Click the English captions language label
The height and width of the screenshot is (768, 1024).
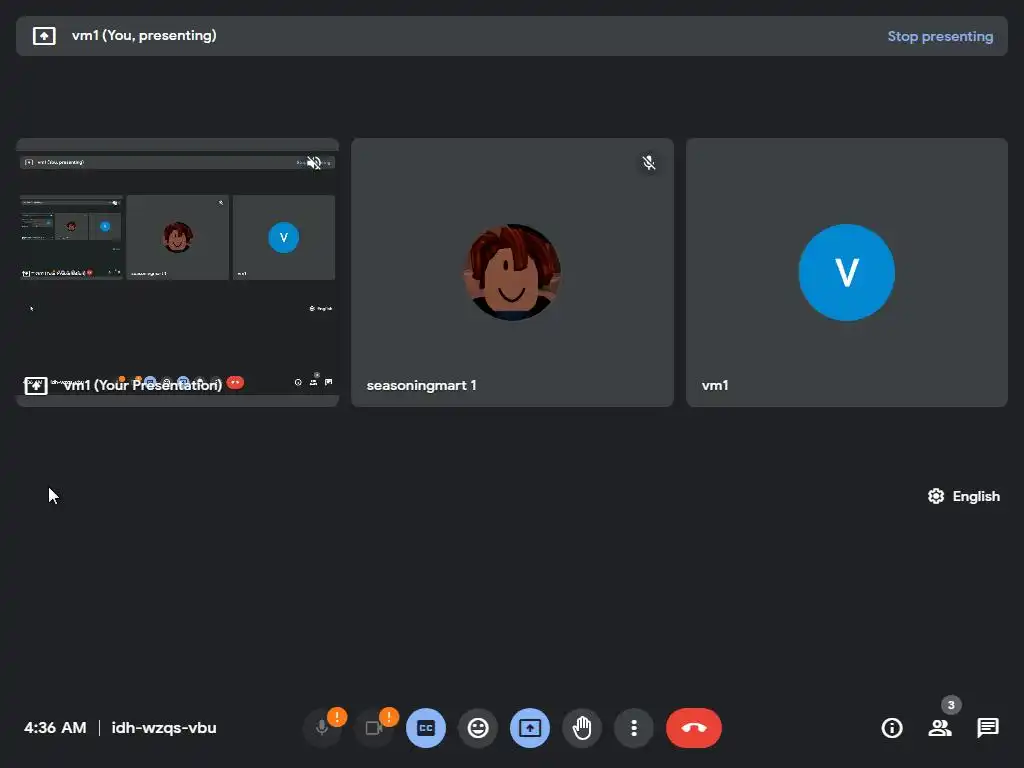coord(976,496)
